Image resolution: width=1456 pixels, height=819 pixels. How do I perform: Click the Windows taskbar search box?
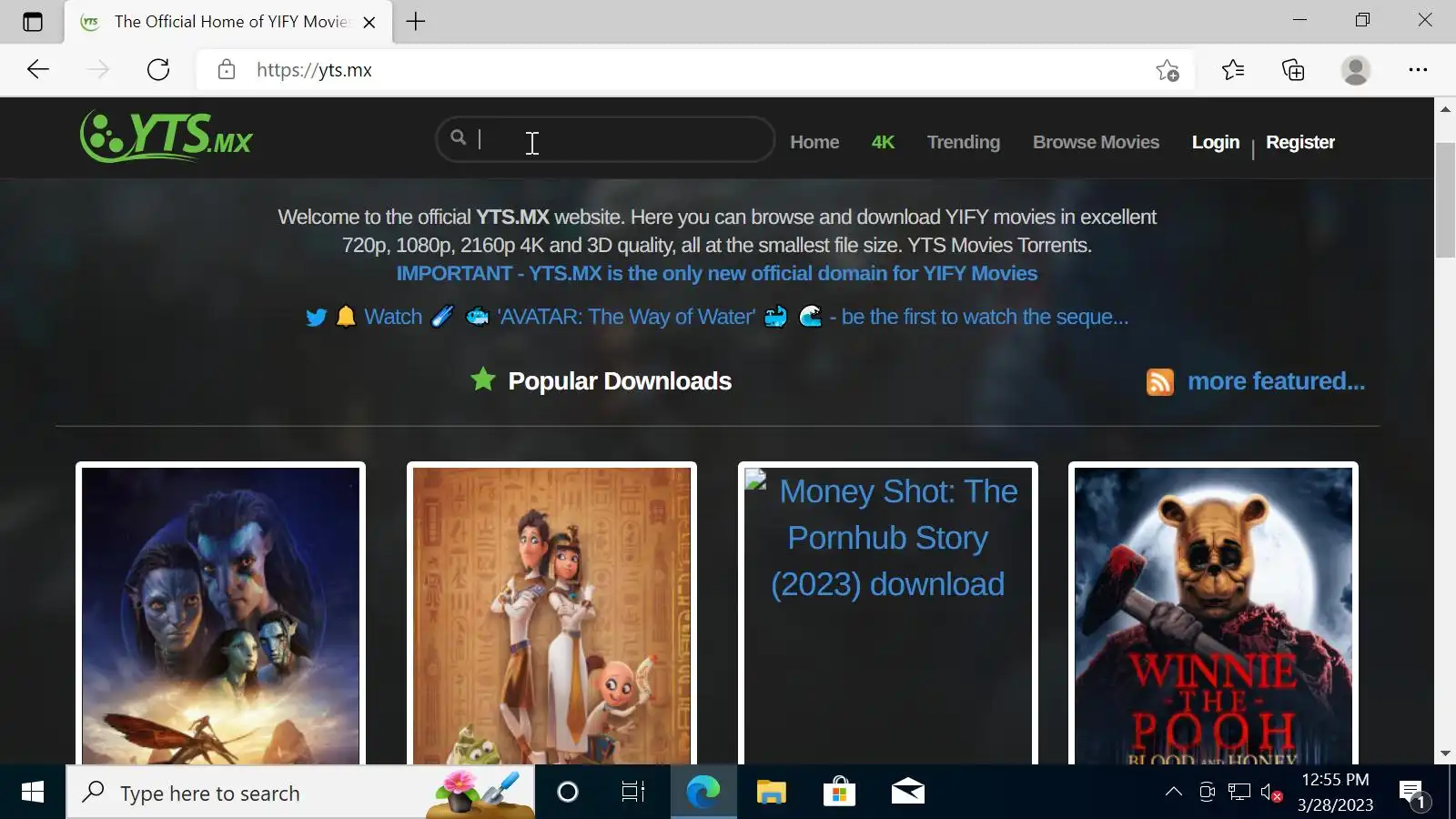[300, 793]
